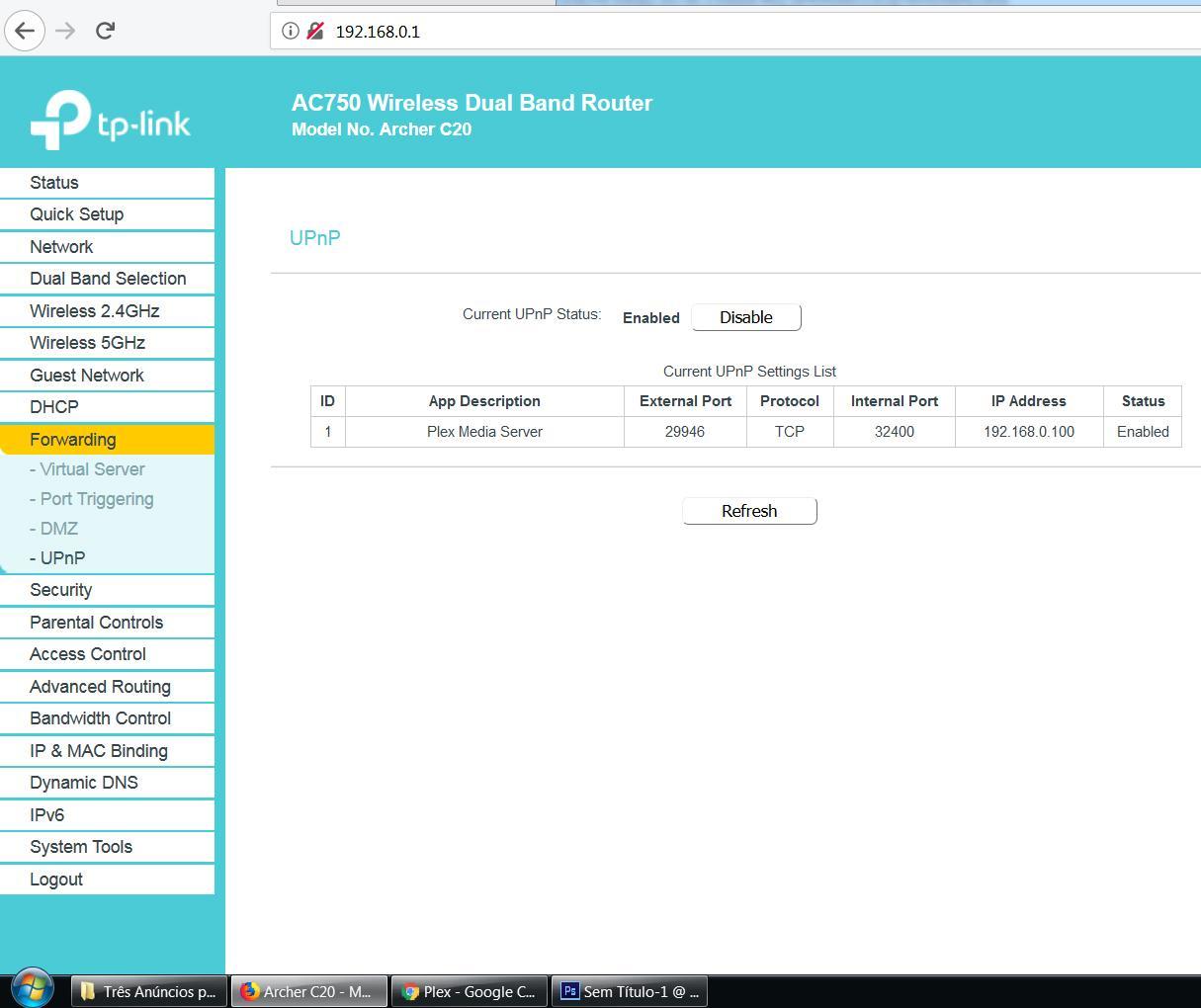Click the Internal Port column header

pyautogui.click(x=895, y=401)
